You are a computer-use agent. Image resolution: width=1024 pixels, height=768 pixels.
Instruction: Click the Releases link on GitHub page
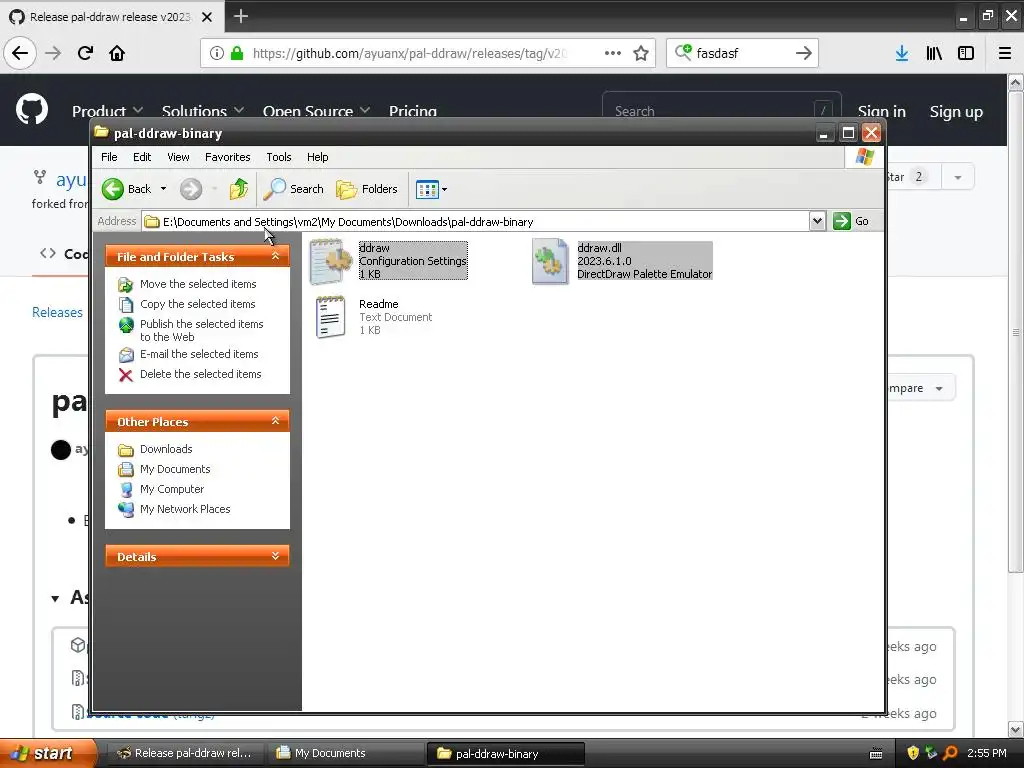[x=57, y=312]
